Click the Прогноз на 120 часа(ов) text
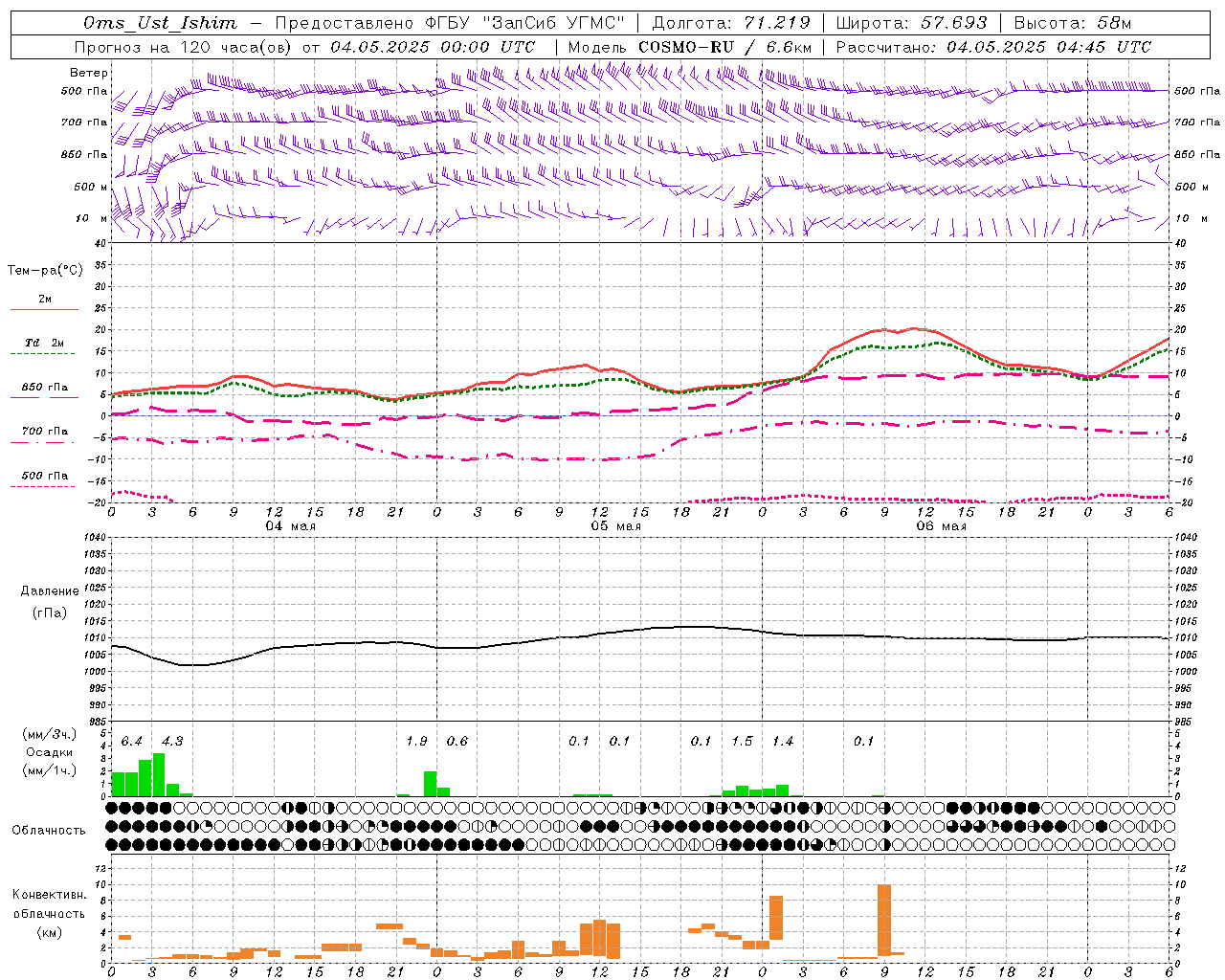This screenshot has width=1225, height=980. (x=184, y=47)
